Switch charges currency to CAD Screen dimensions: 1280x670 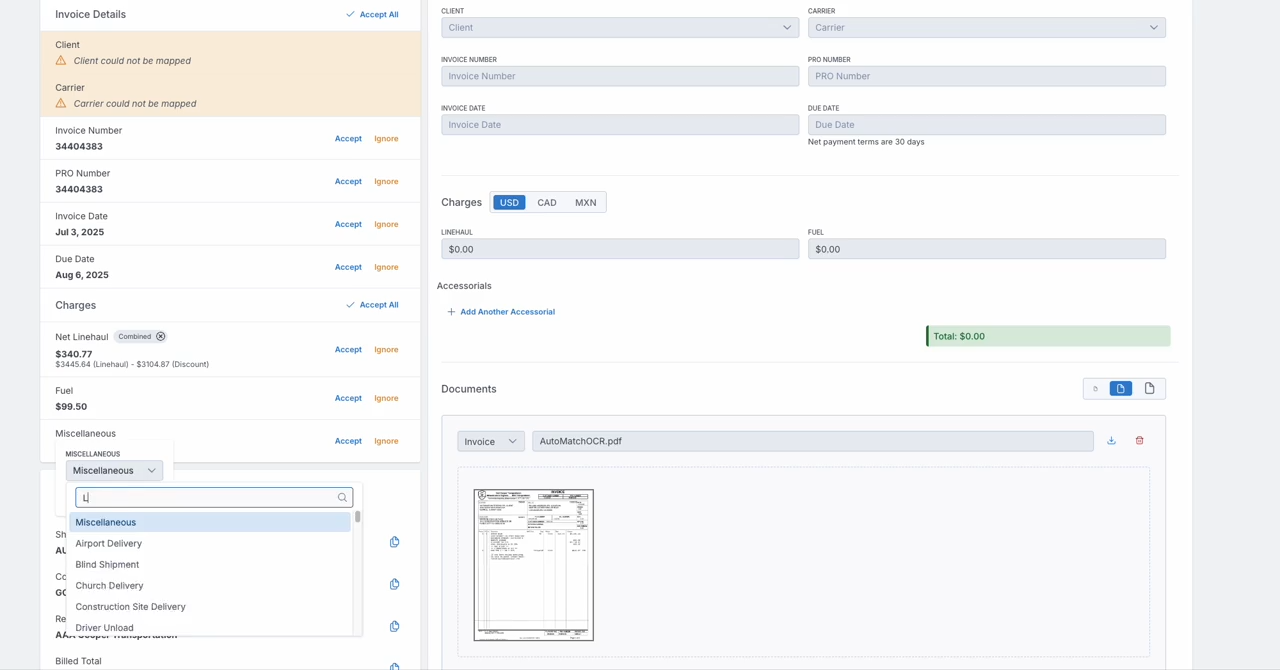[x=547, y=203]
